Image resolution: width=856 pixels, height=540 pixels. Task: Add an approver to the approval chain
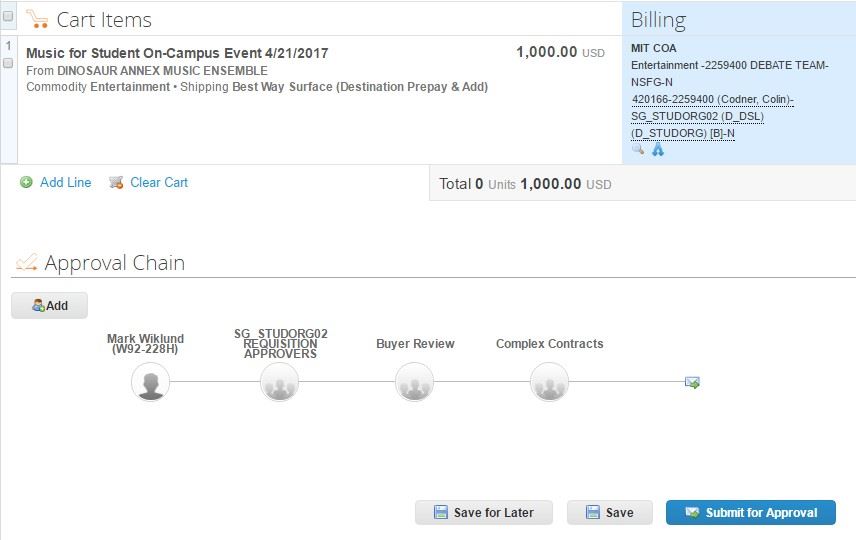click(x=50, y=306)
